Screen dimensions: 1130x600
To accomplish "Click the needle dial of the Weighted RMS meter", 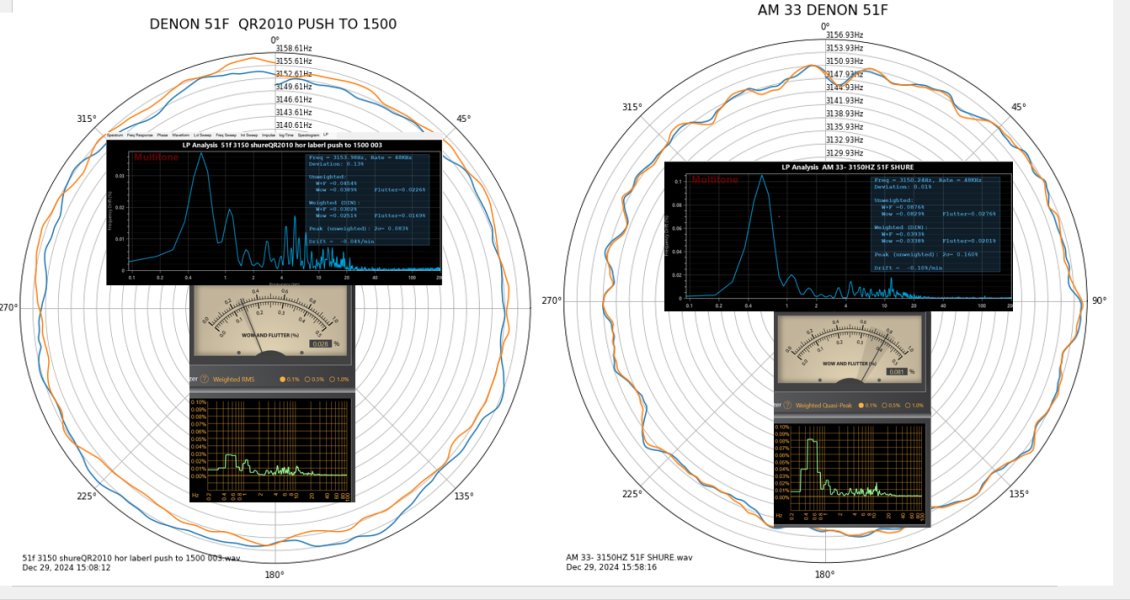I will click(x=271, y=321).
